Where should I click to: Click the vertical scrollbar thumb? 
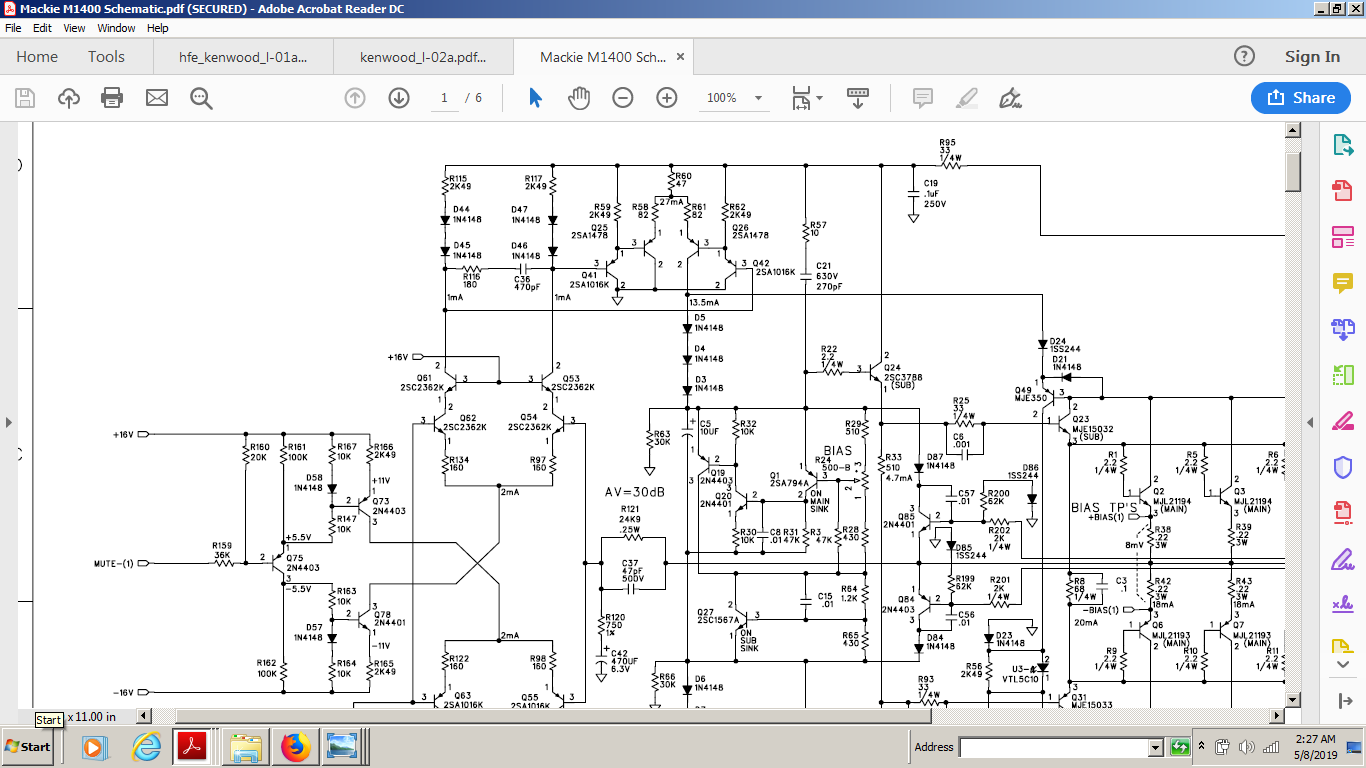point(1292,172)
